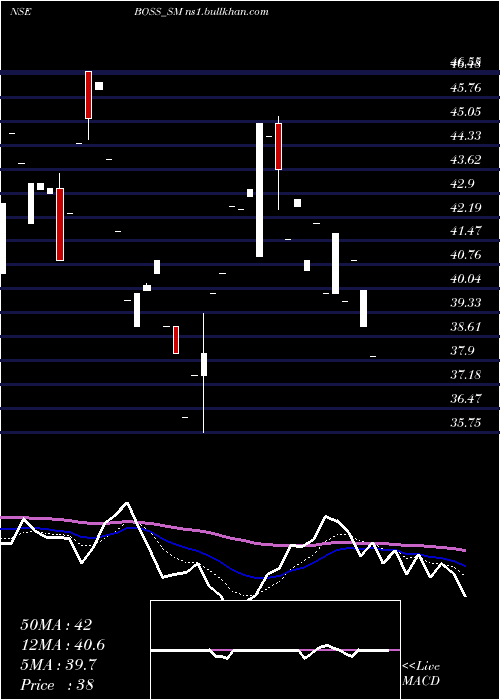This screenshot has height=700, width=500.
Task: Click the NSE exchange label
Action: (20, 12)
